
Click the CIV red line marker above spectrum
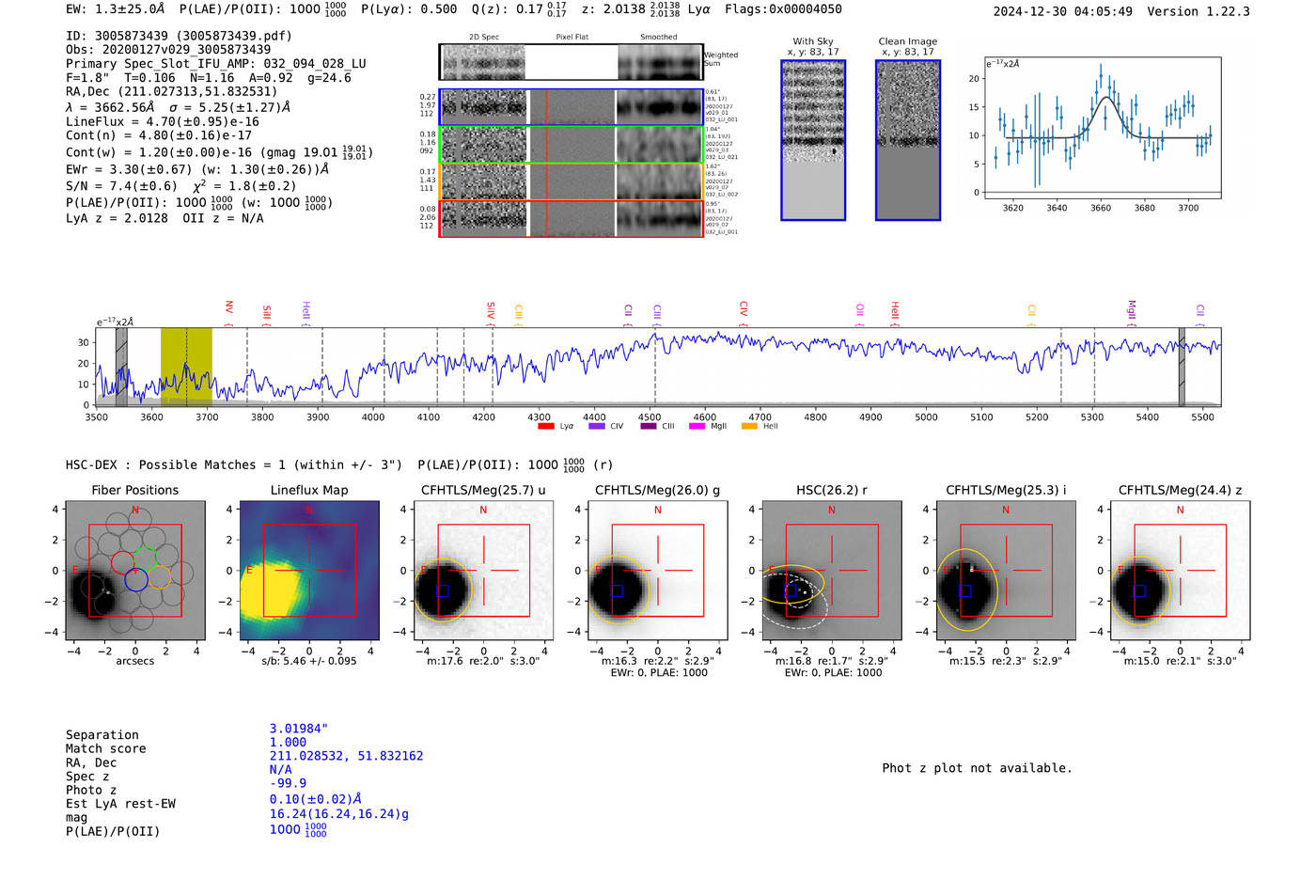[x=743, y=308]
